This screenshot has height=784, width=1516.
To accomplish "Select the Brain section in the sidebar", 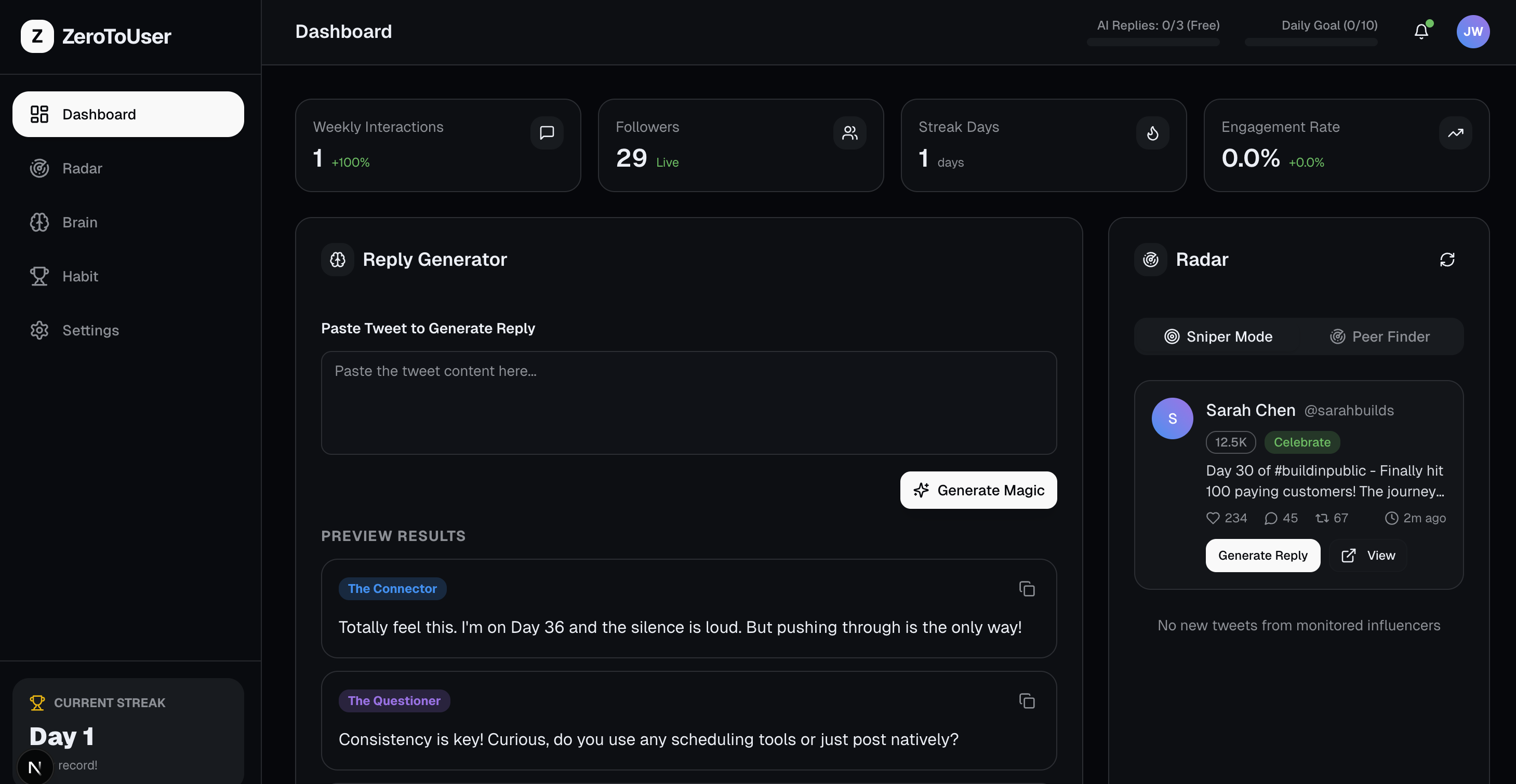I will (x=79, y=222).
